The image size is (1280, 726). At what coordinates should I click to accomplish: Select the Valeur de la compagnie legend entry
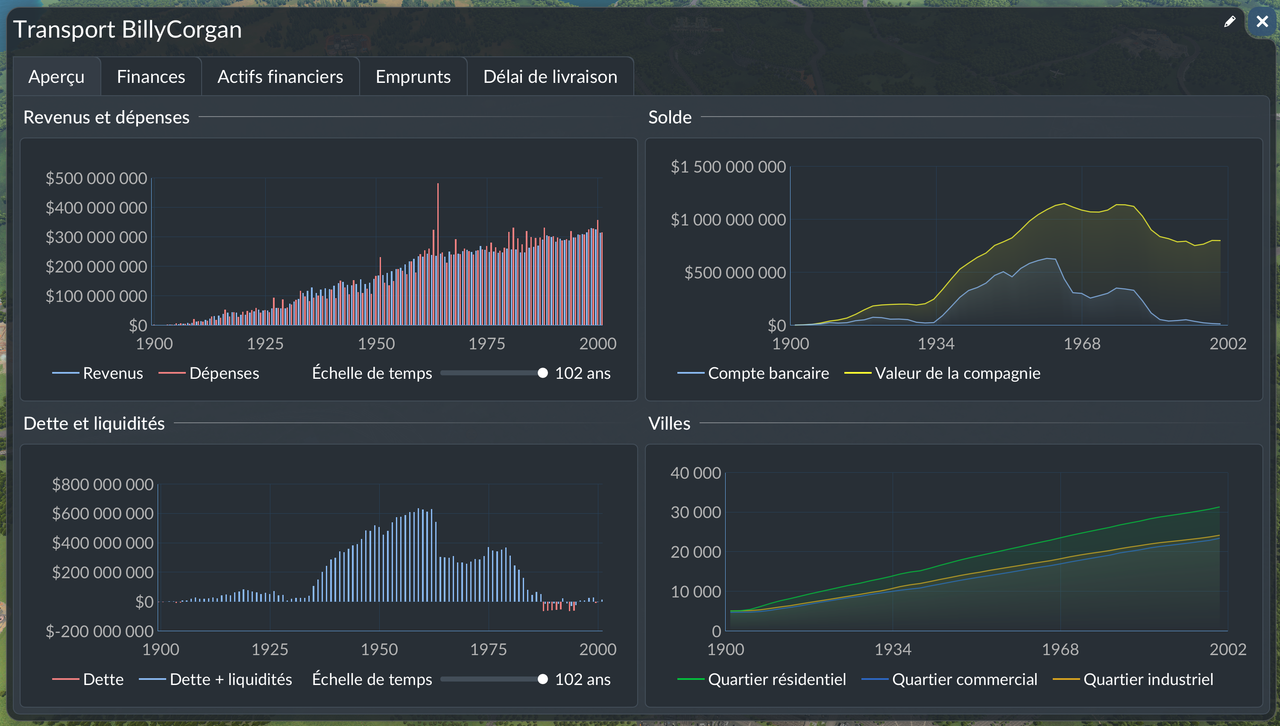pyautogui.click(x=943, y=373)
